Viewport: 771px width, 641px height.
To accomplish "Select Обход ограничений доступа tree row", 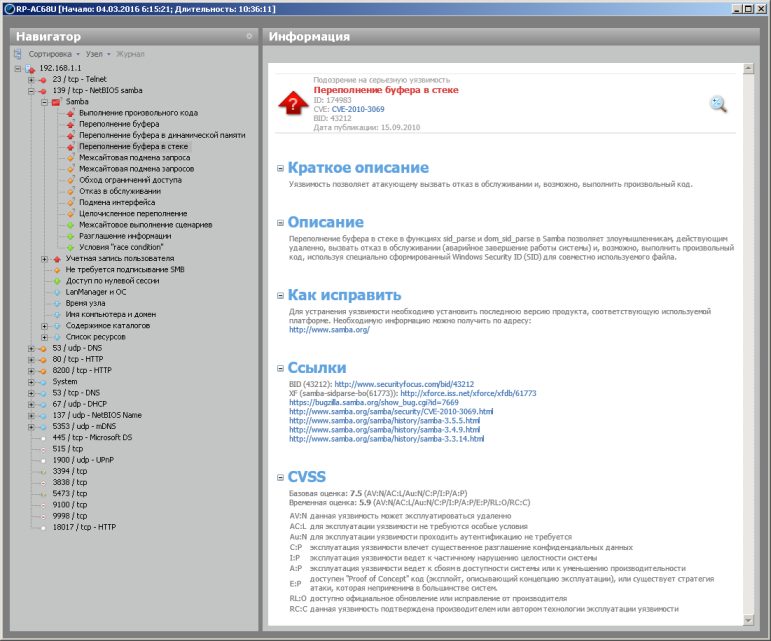I will 130,180.
